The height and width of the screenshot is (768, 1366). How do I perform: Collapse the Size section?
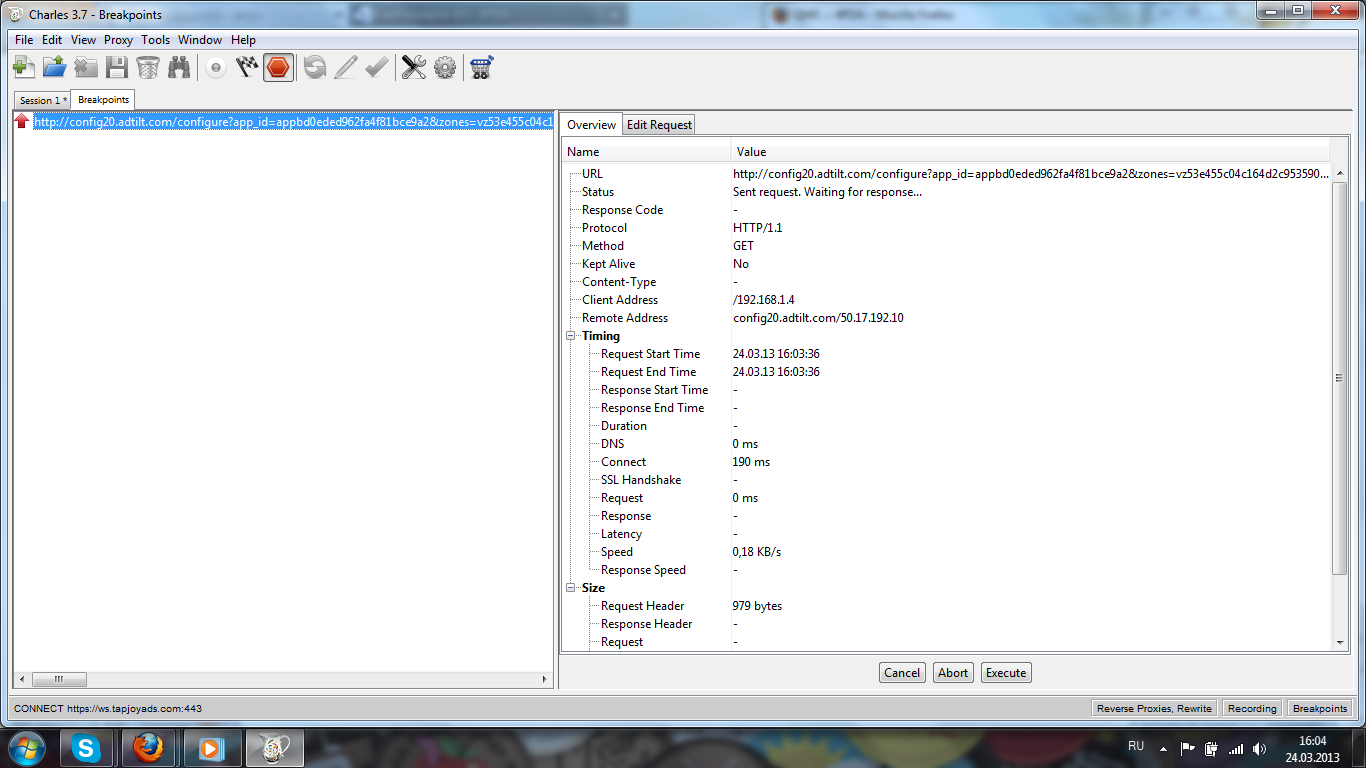coord(571,588)
